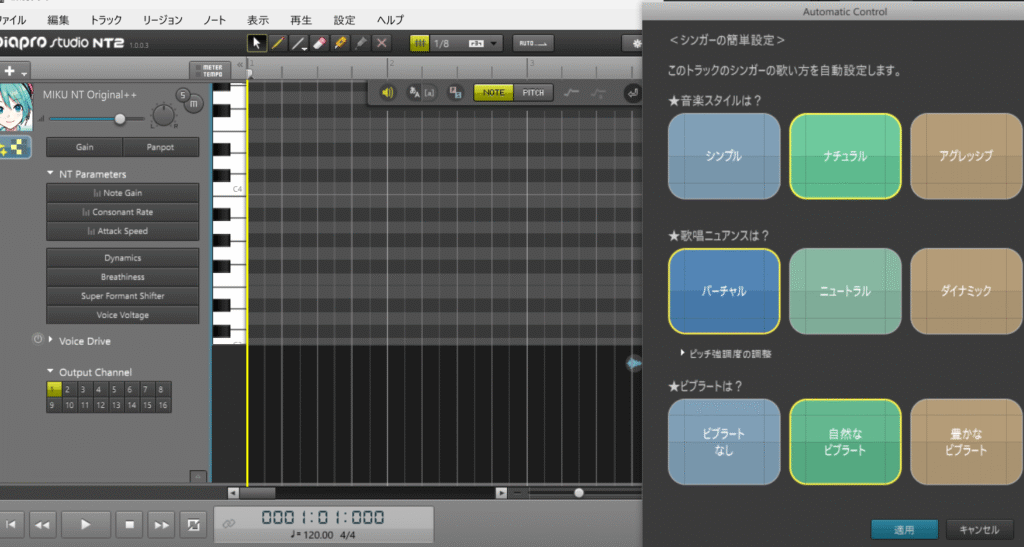Click the first pitch curve icon

pos(571,93)
